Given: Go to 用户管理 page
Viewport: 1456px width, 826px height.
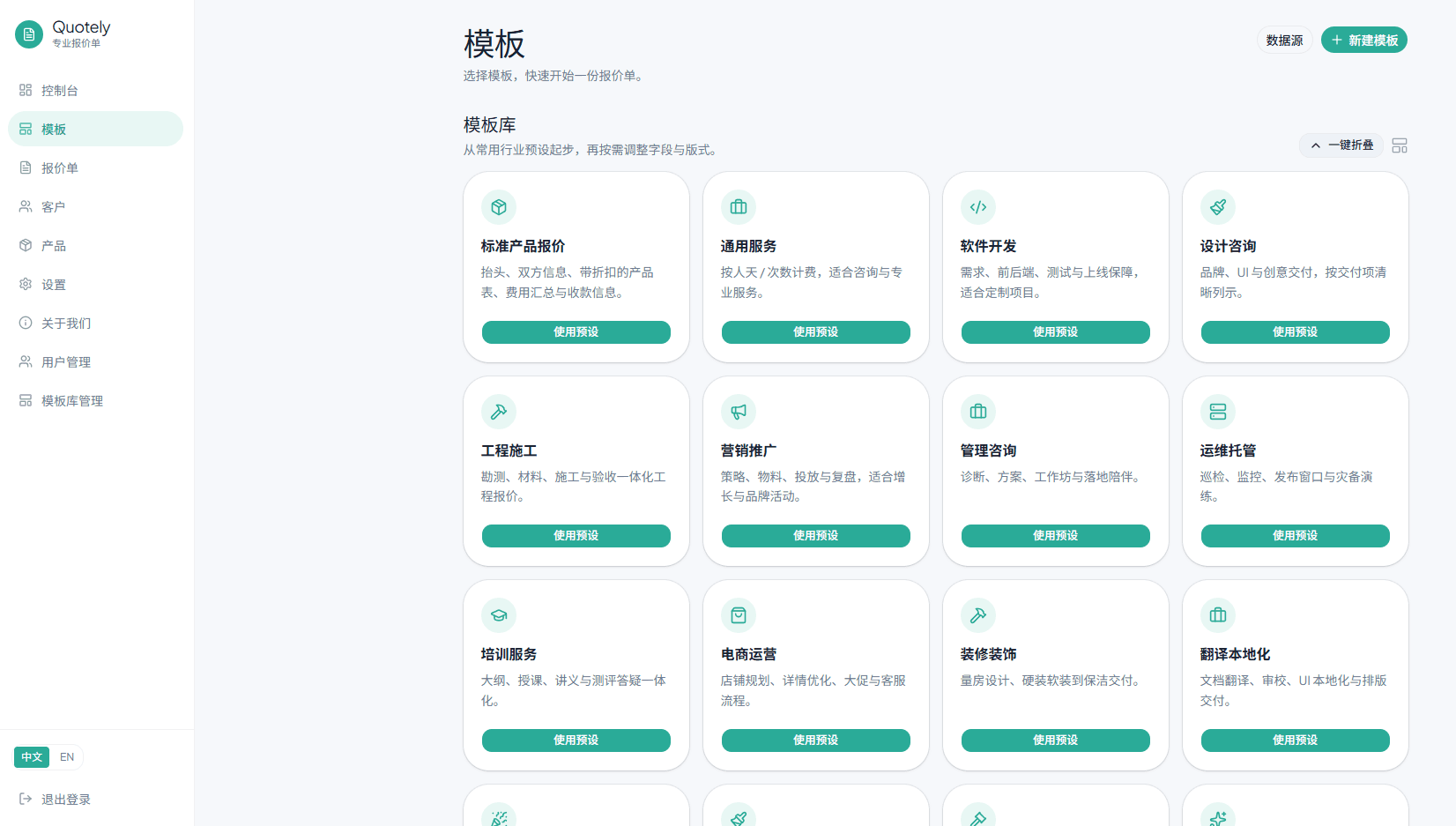Looking at the screenshot, I should 95,361.
